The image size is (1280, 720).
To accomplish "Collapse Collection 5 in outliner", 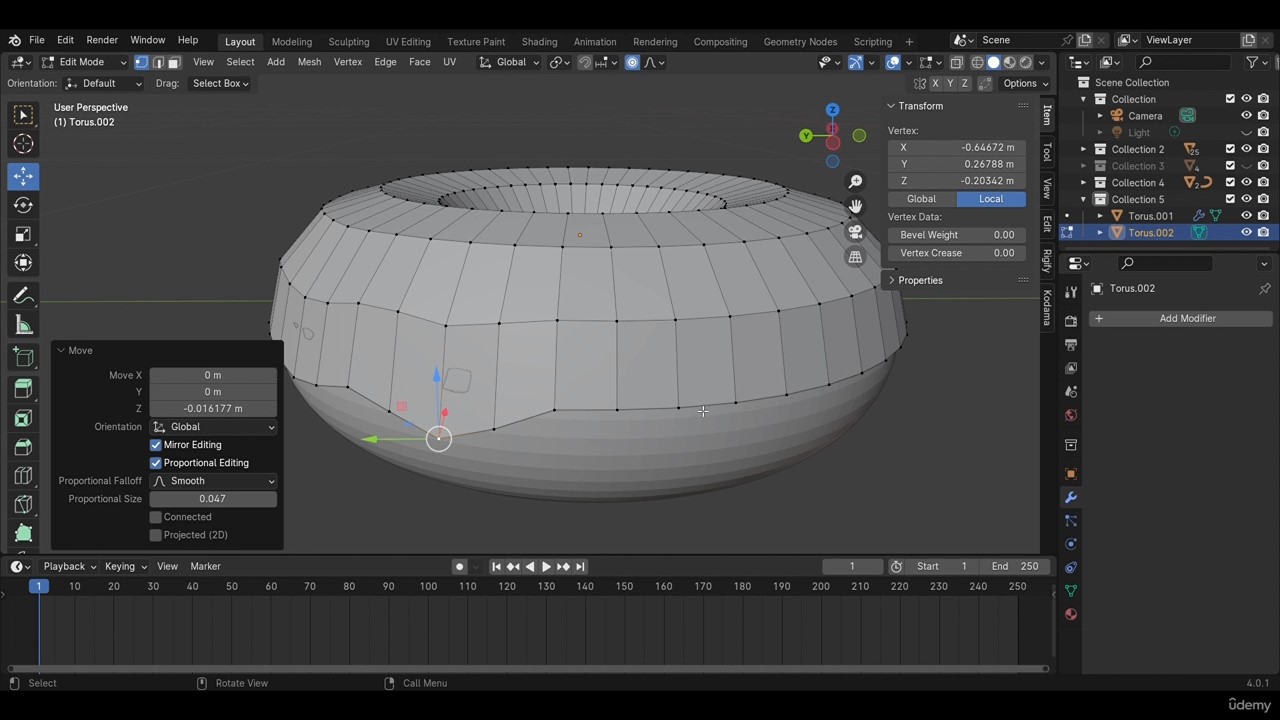I will (1083, 199).
